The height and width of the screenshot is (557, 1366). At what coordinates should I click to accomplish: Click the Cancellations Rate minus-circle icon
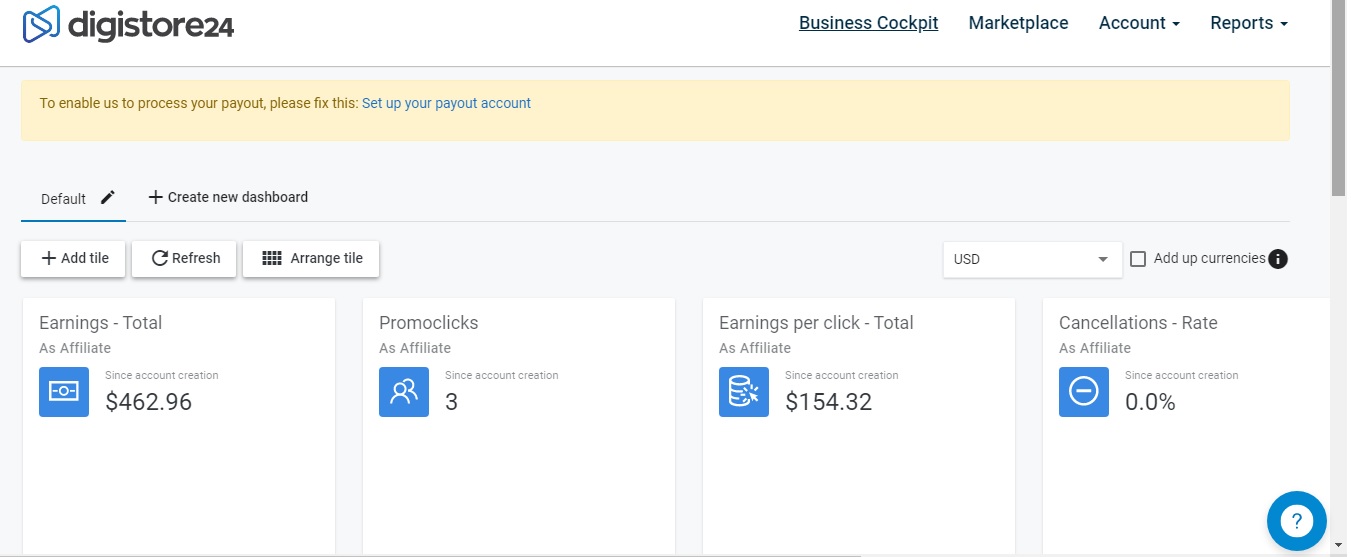pyautogui.click(x=1084, y=392)
